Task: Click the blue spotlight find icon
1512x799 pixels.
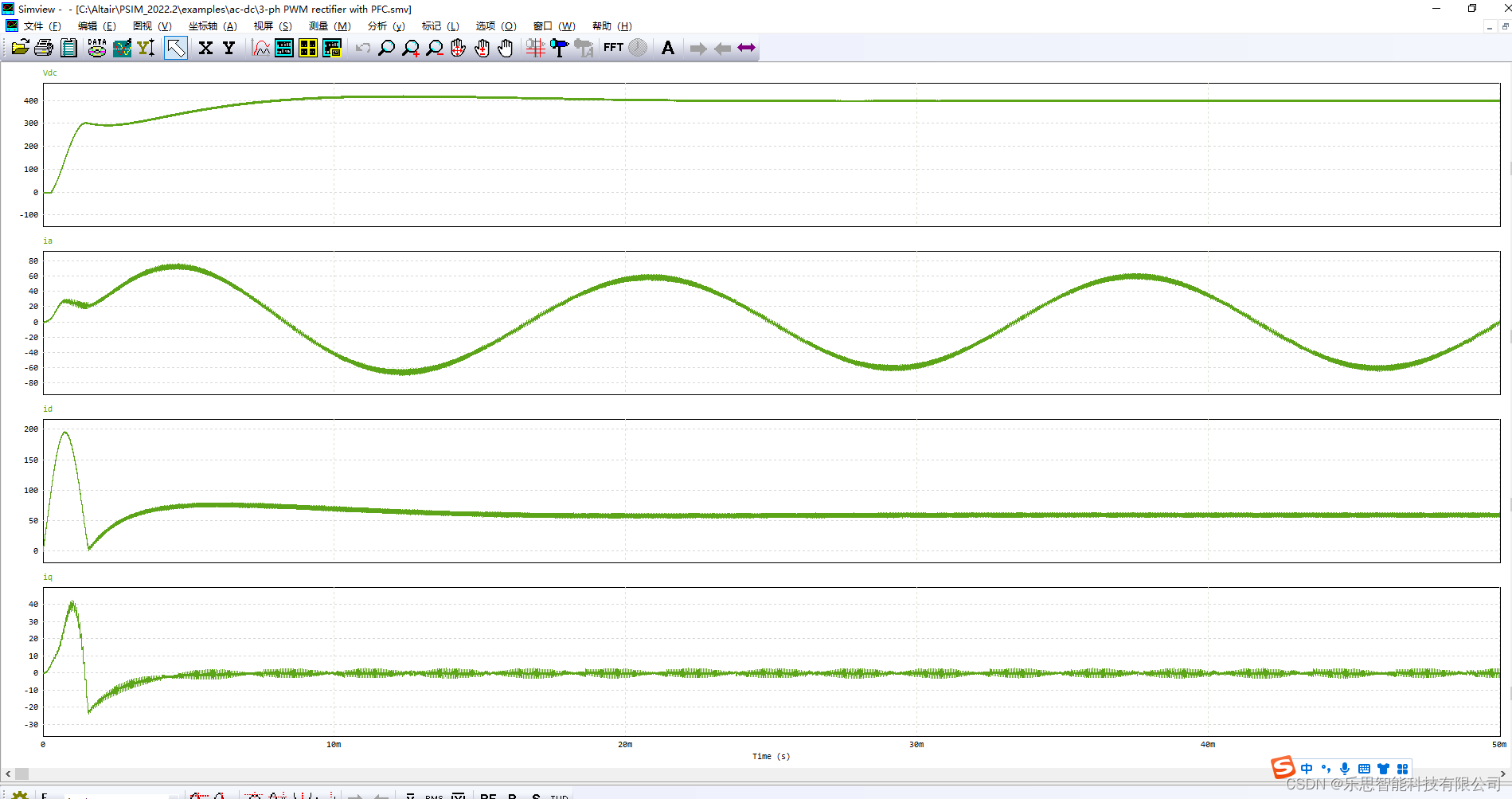Action: coord(559,48)
